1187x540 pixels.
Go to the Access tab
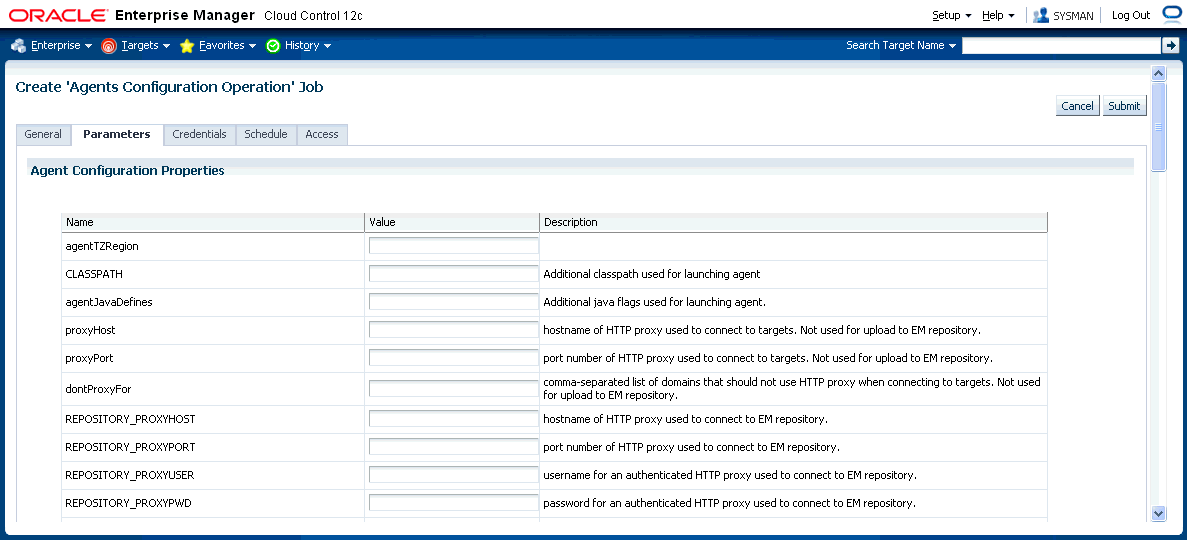point(322,134)
